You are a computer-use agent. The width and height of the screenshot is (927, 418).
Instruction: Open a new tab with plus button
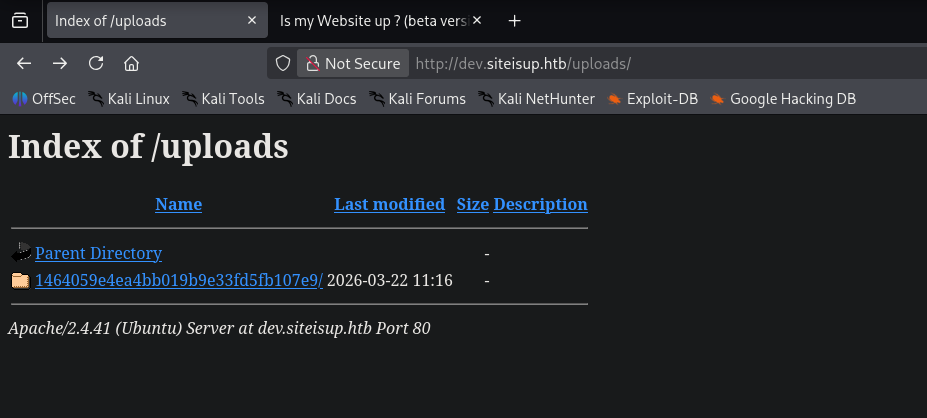click(x=514, y=21)
